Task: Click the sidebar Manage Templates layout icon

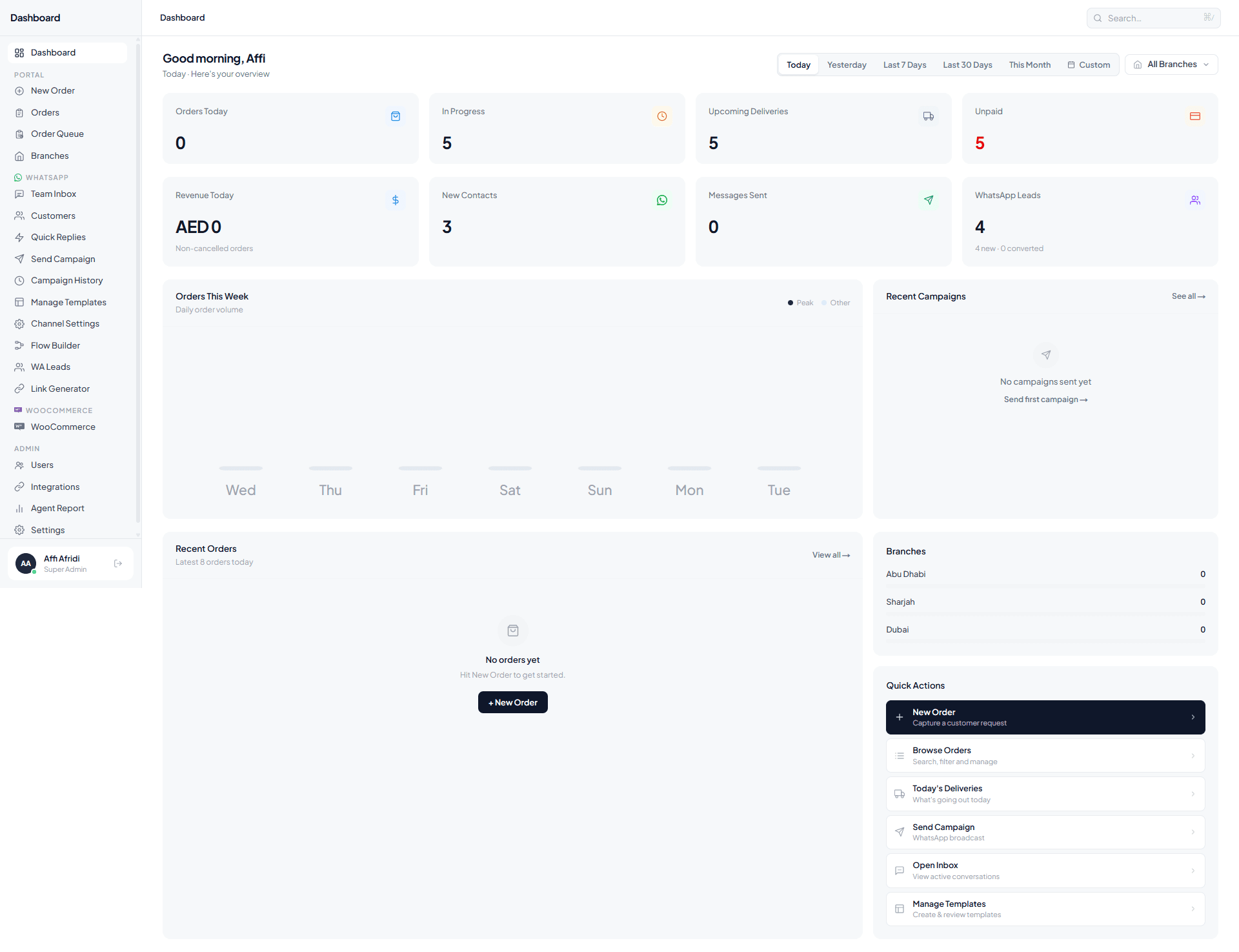Action: [x=19, y=303]
